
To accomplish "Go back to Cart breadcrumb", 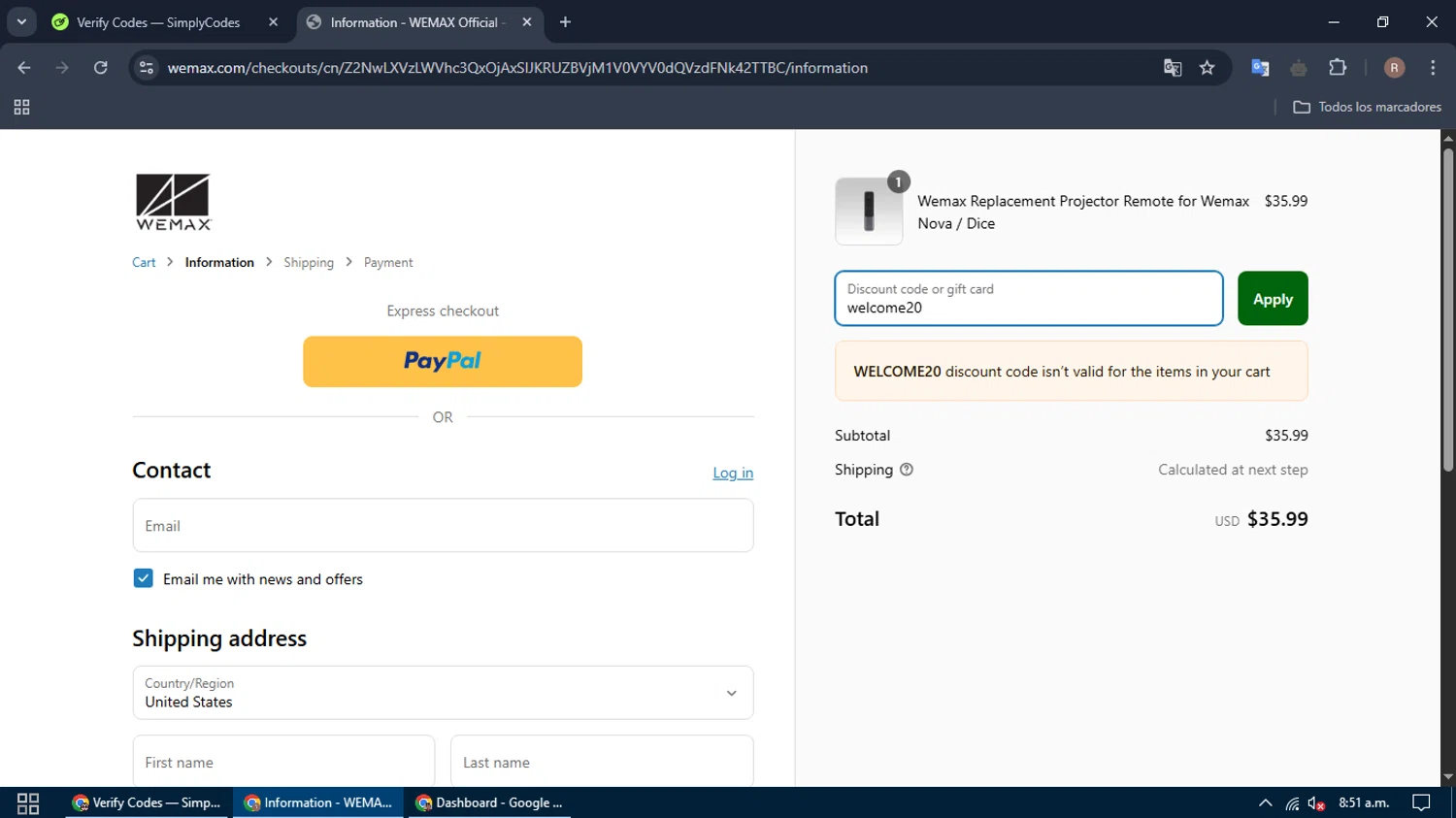I will click(144, 262).
